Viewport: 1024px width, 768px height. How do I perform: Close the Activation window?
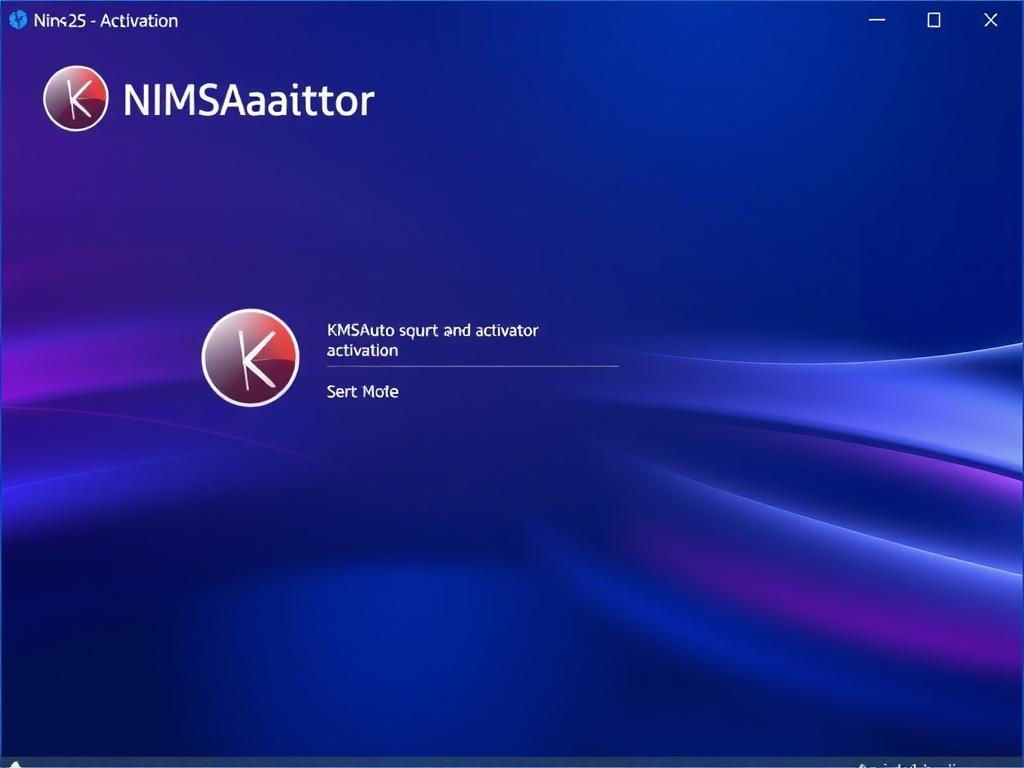(x=990, y=20)
